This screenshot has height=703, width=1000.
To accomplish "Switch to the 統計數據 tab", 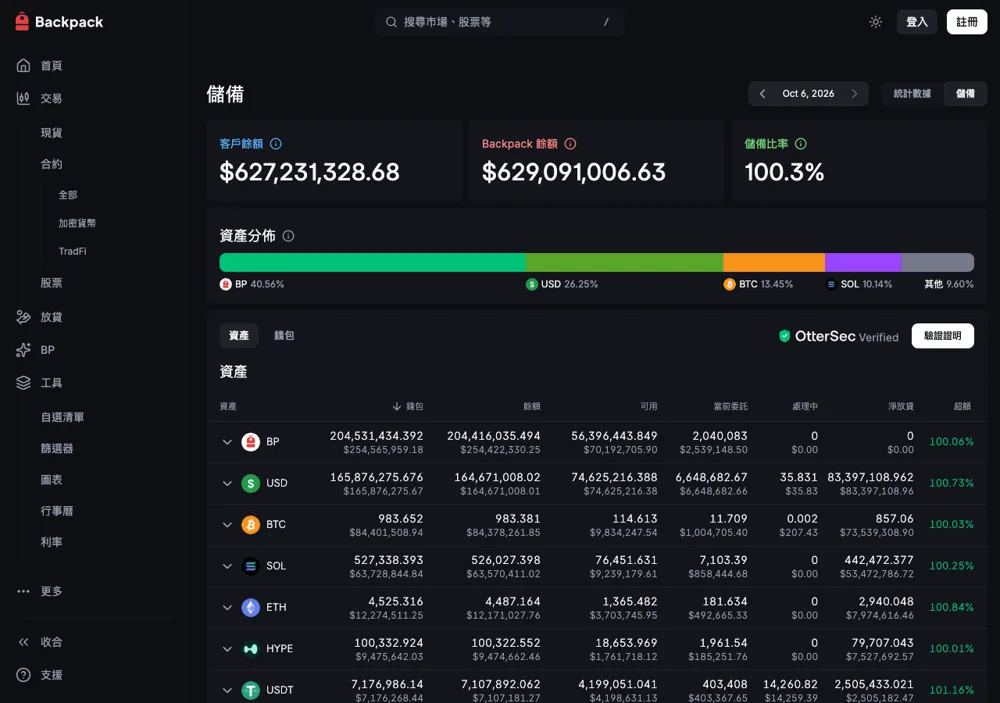I will coord(912,94).
